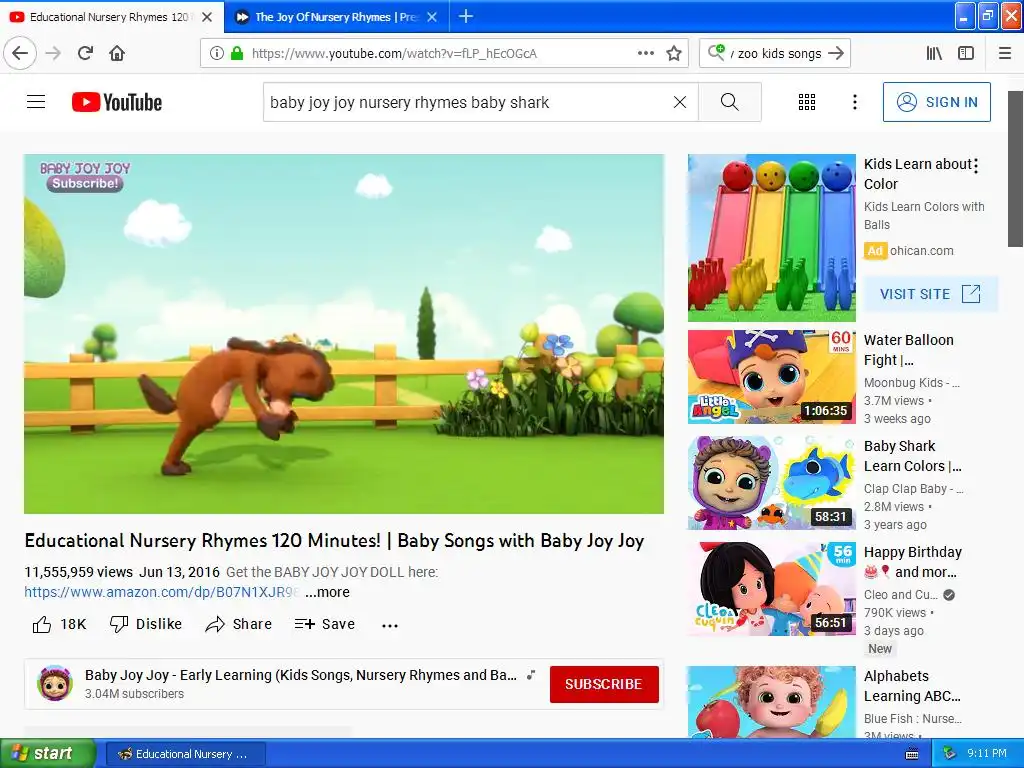Open Kids Learn about Color ad options
Image resolution: width=1024 pixels, height=768 pixels.
976,166
